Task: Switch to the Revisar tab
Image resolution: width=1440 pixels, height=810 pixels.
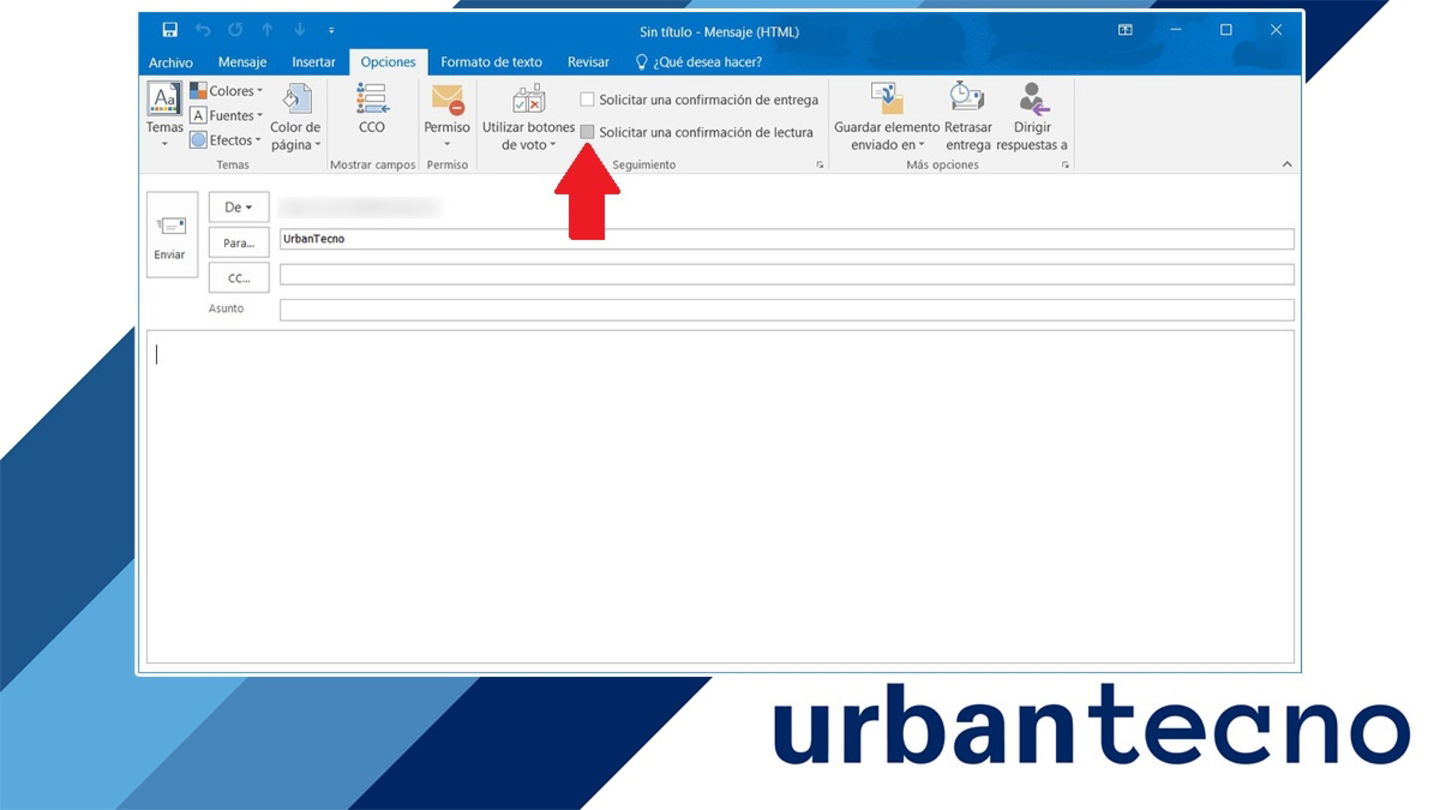Action: pyautogui.click(x=588, y=62)
